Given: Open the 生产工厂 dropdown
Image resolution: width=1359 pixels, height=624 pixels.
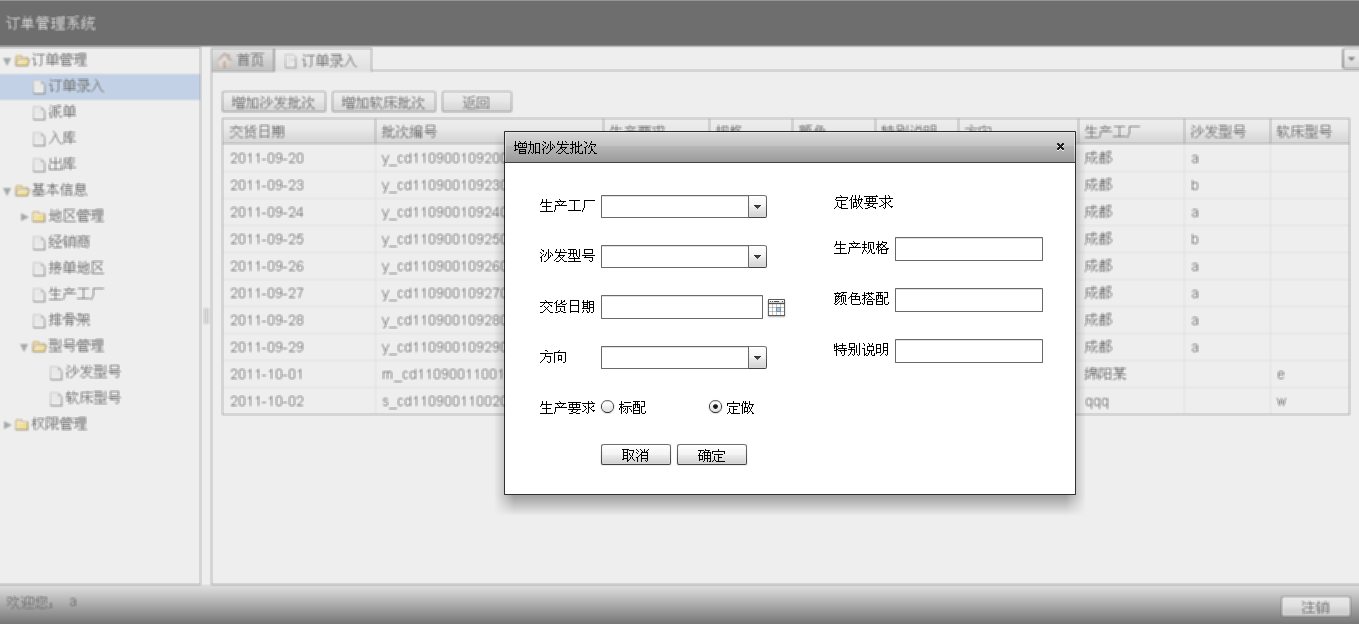Looking at the screenshot, I should (757, 206).
